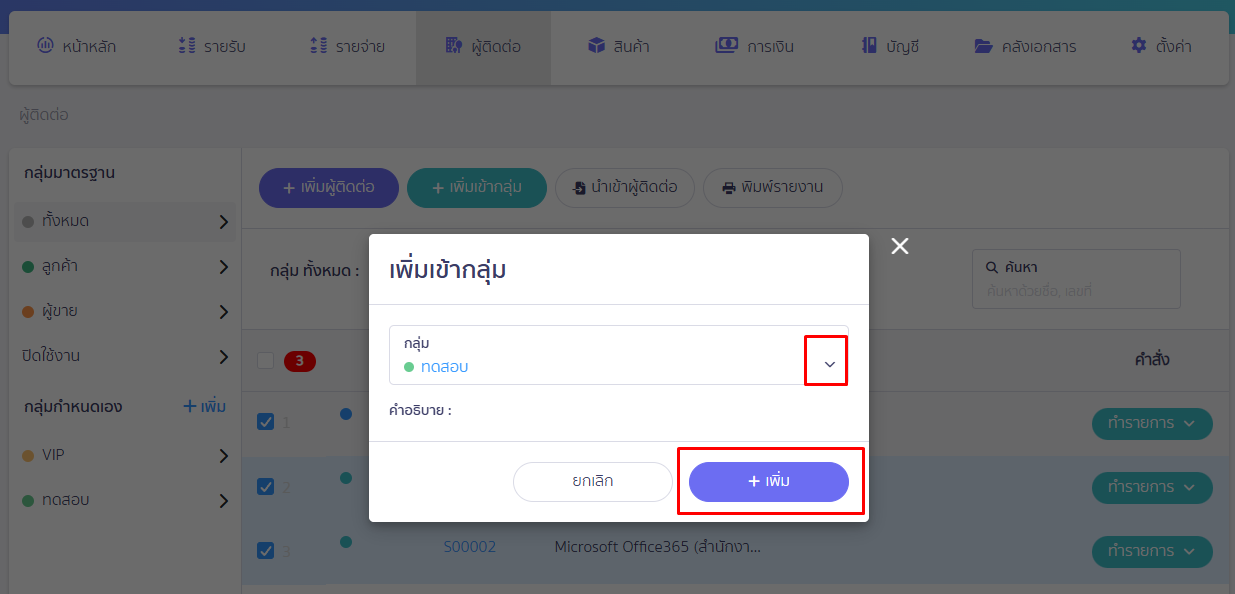Screen dimensions: 1235x594
Task: Click ยกเลิก to cancel adding to group
Action: pyautogui.click(x=592, y=481)
